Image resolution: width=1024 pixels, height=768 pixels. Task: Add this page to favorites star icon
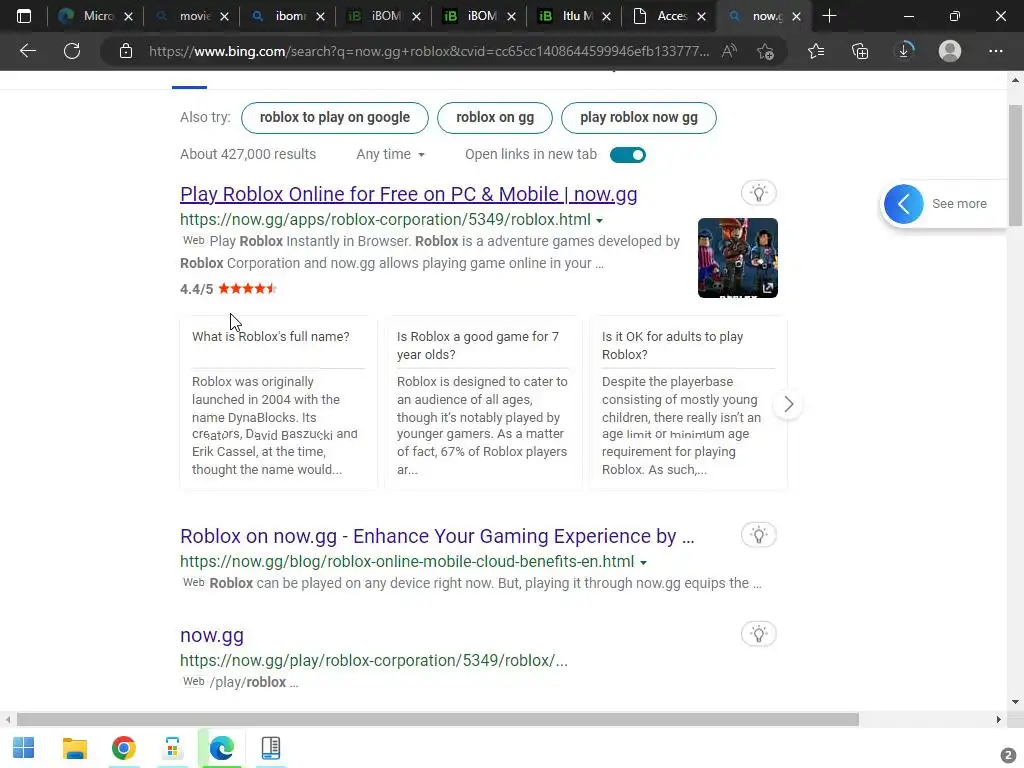(765, 51)
